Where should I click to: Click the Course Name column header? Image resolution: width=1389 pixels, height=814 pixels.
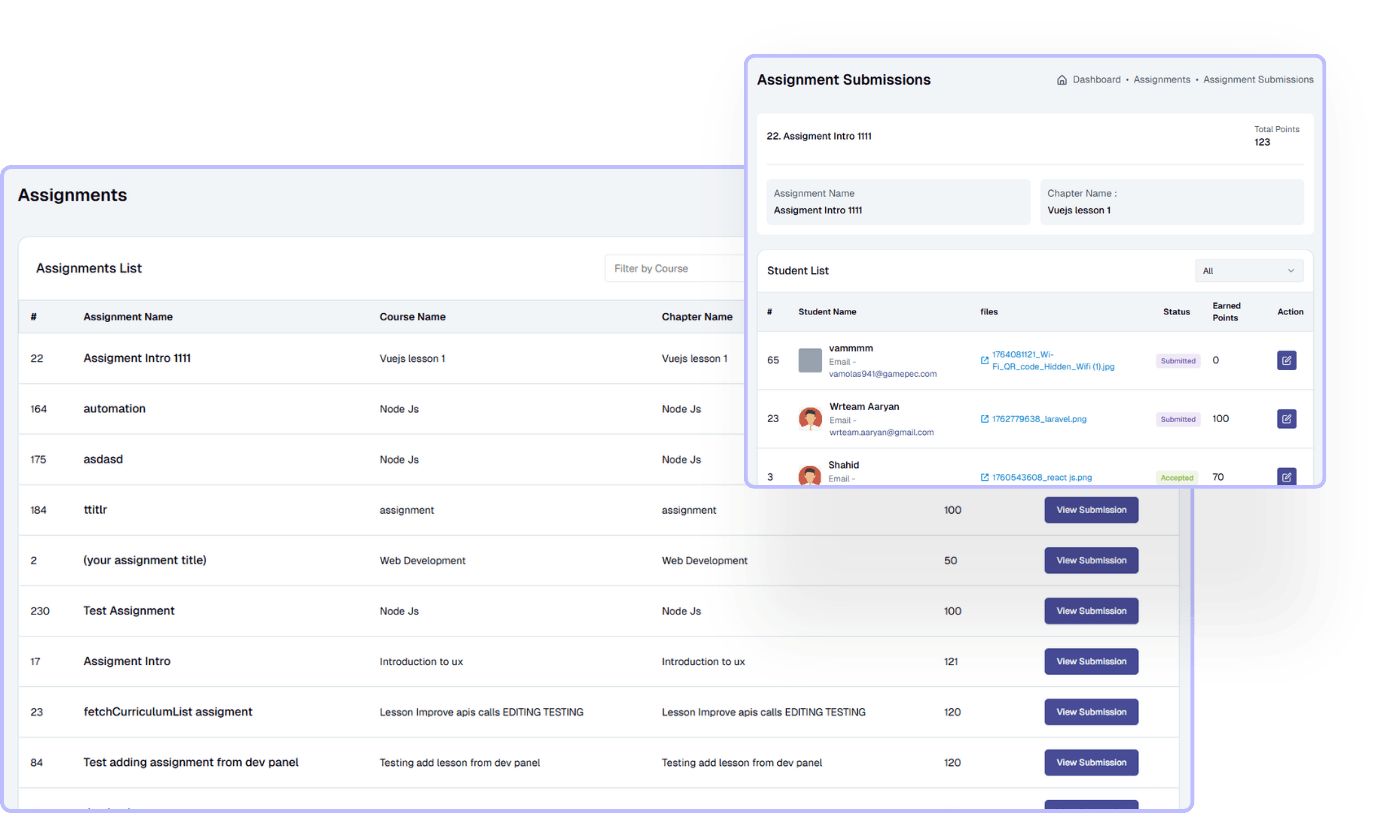click(413, 317)
